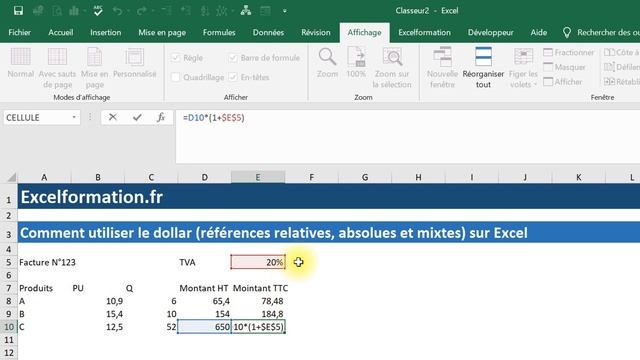Screen dimensions: 640x360
Task: Click inside the formula bar text
Action: [213, 118]
